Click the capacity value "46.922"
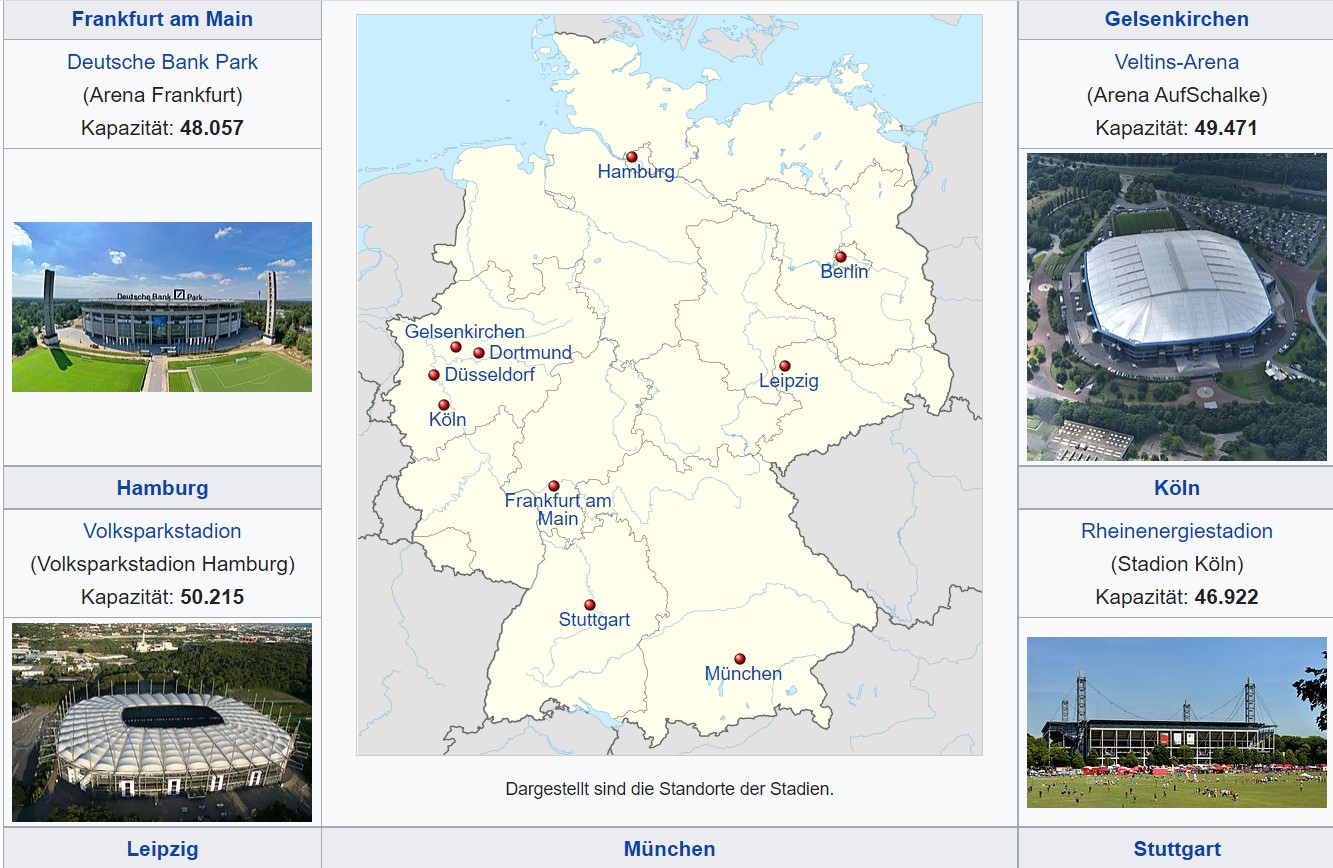1333x868 pixels. [x=1226, y=597]
